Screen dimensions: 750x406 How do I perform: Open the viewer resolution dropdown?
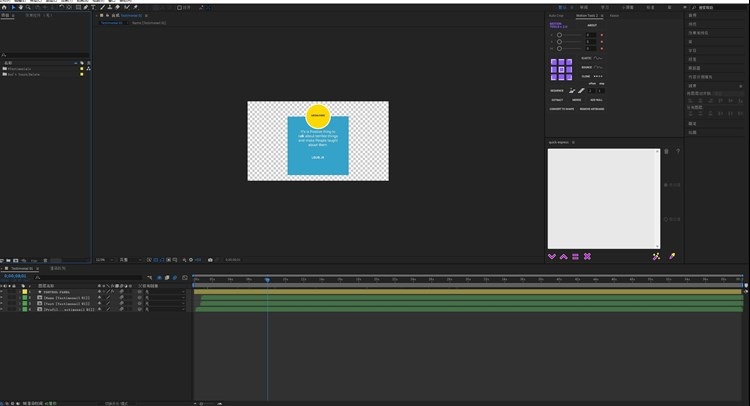pyautogui.click(x=131, y=260)
